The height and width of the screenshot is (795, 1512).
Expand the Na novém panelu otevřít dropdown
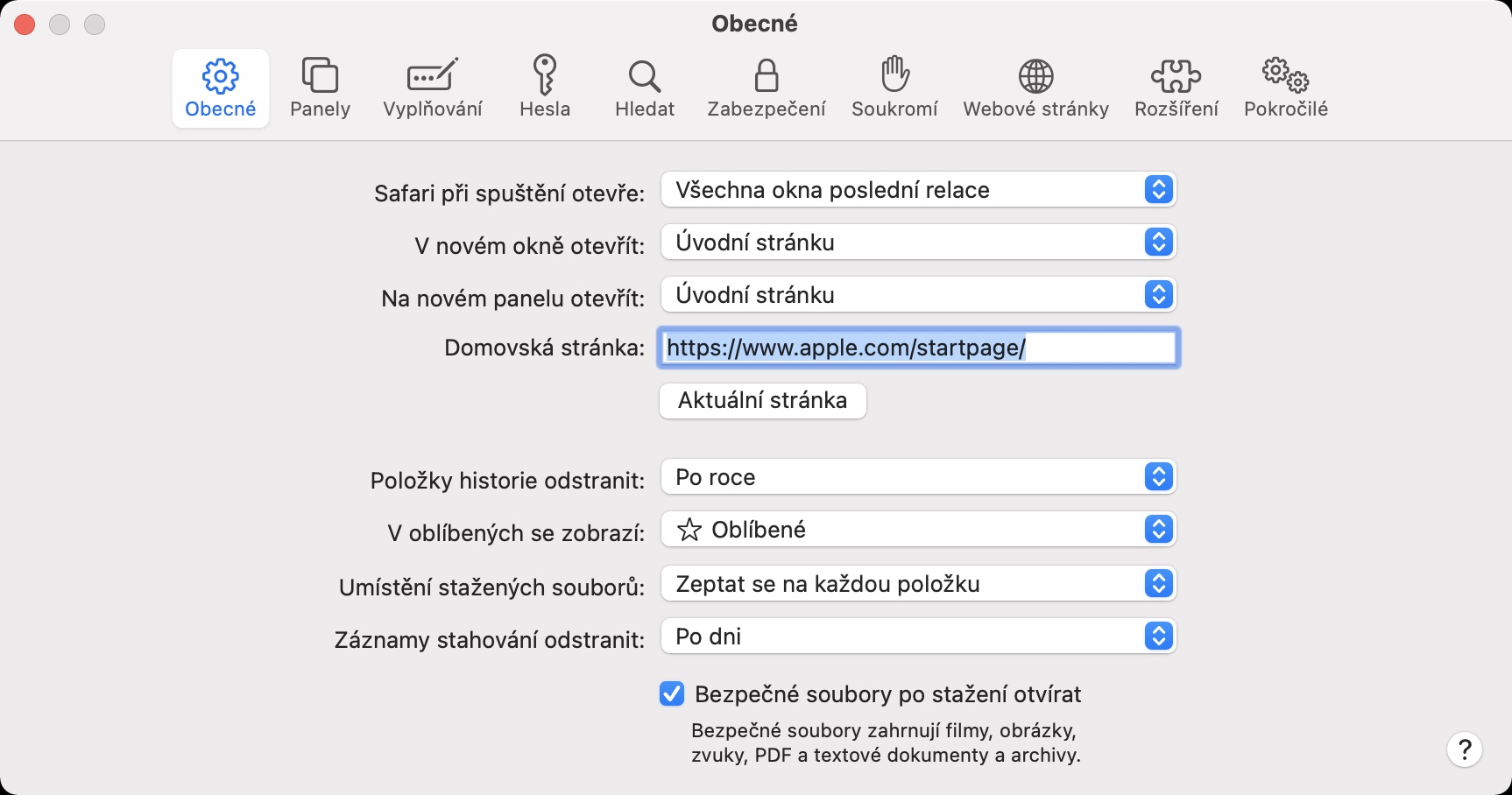917,295
